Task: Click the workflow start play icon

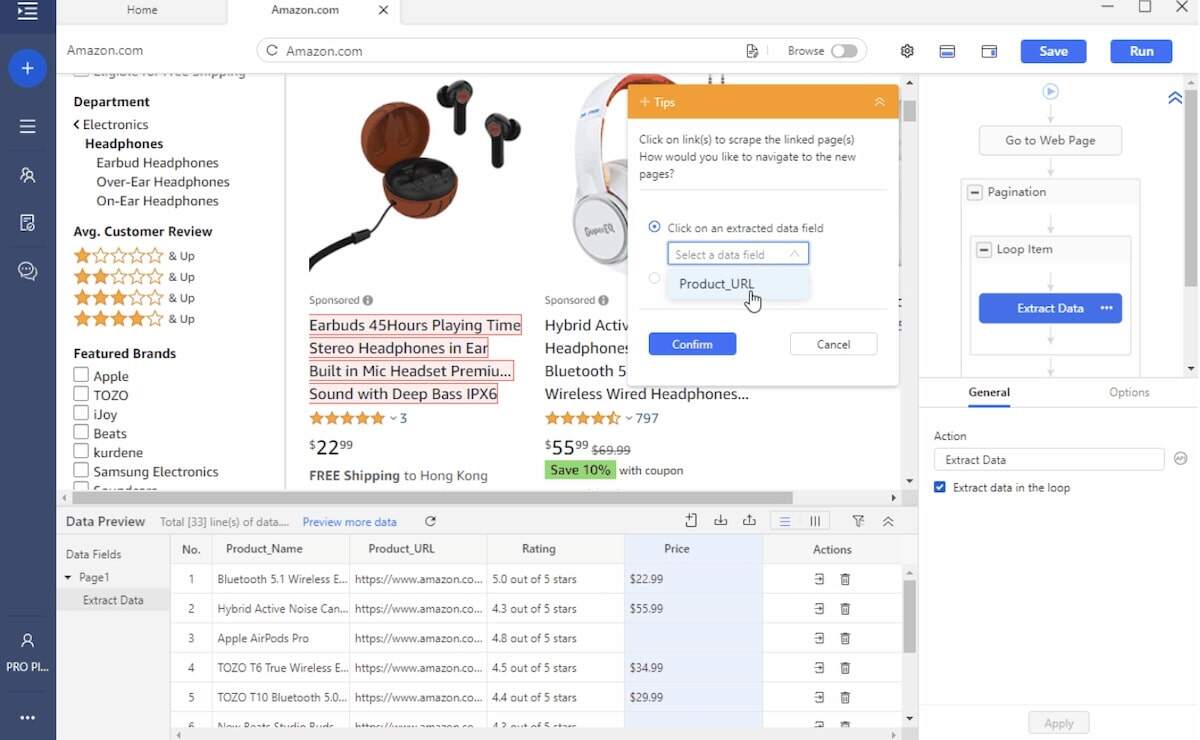Action: (x=1050, y=91)
